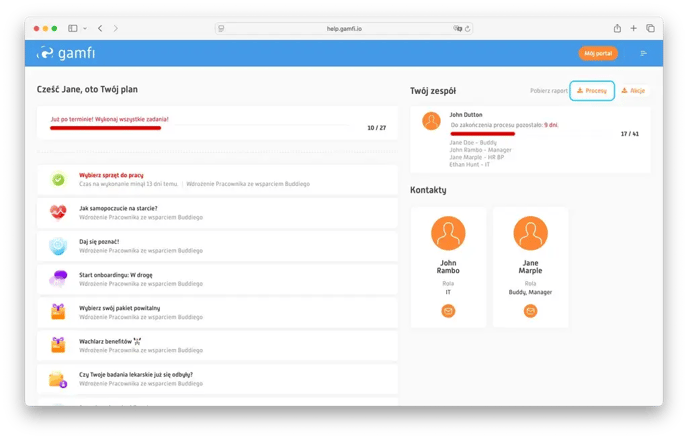Click the gamfi logo in header
Image resolution: width=688 pixels, height=439 pixels.
pyautogui.click(x=66, y=53)
